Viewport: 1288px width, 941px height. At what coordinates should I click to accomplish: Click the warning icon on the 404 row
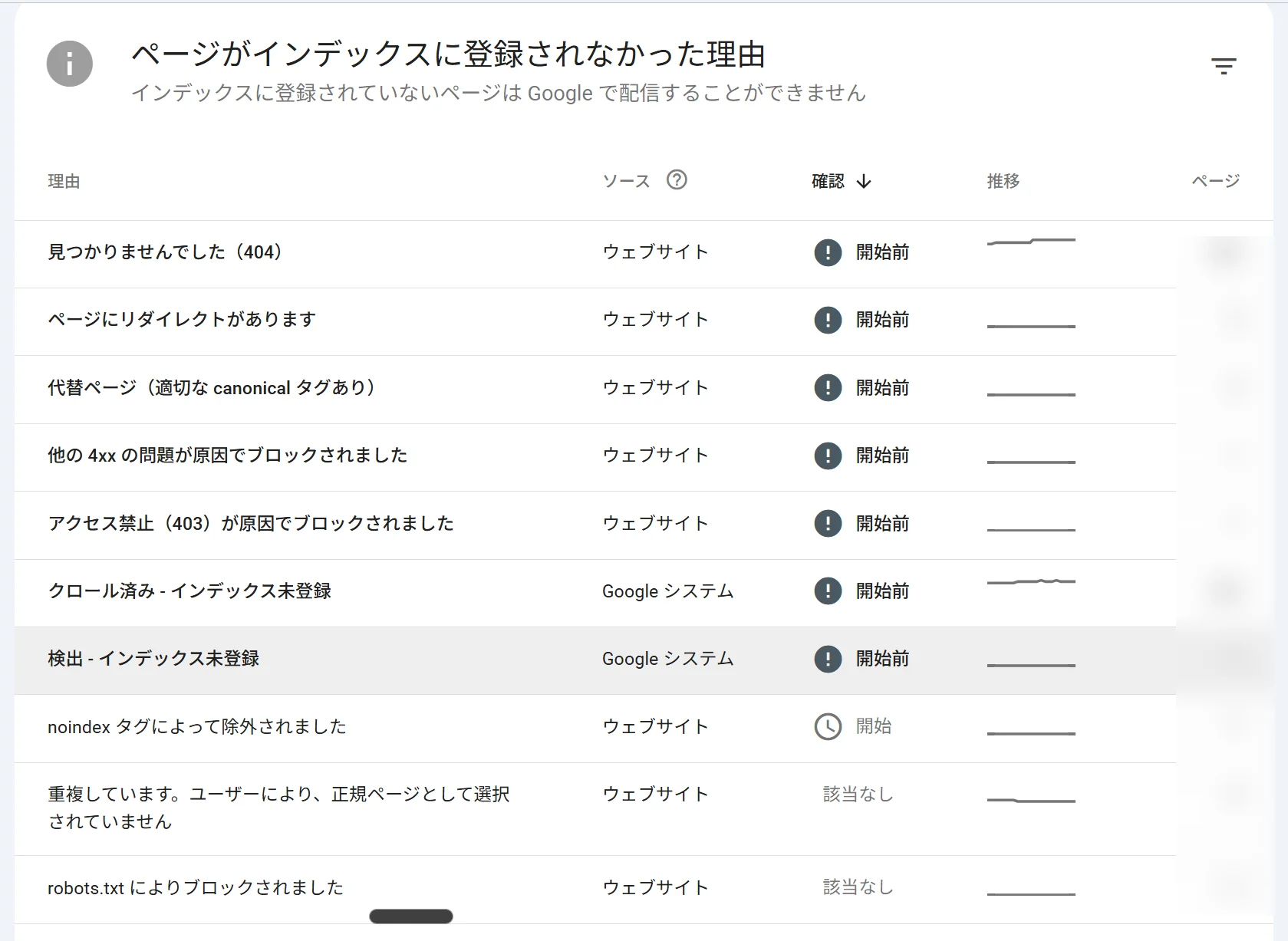coord(827,252)
